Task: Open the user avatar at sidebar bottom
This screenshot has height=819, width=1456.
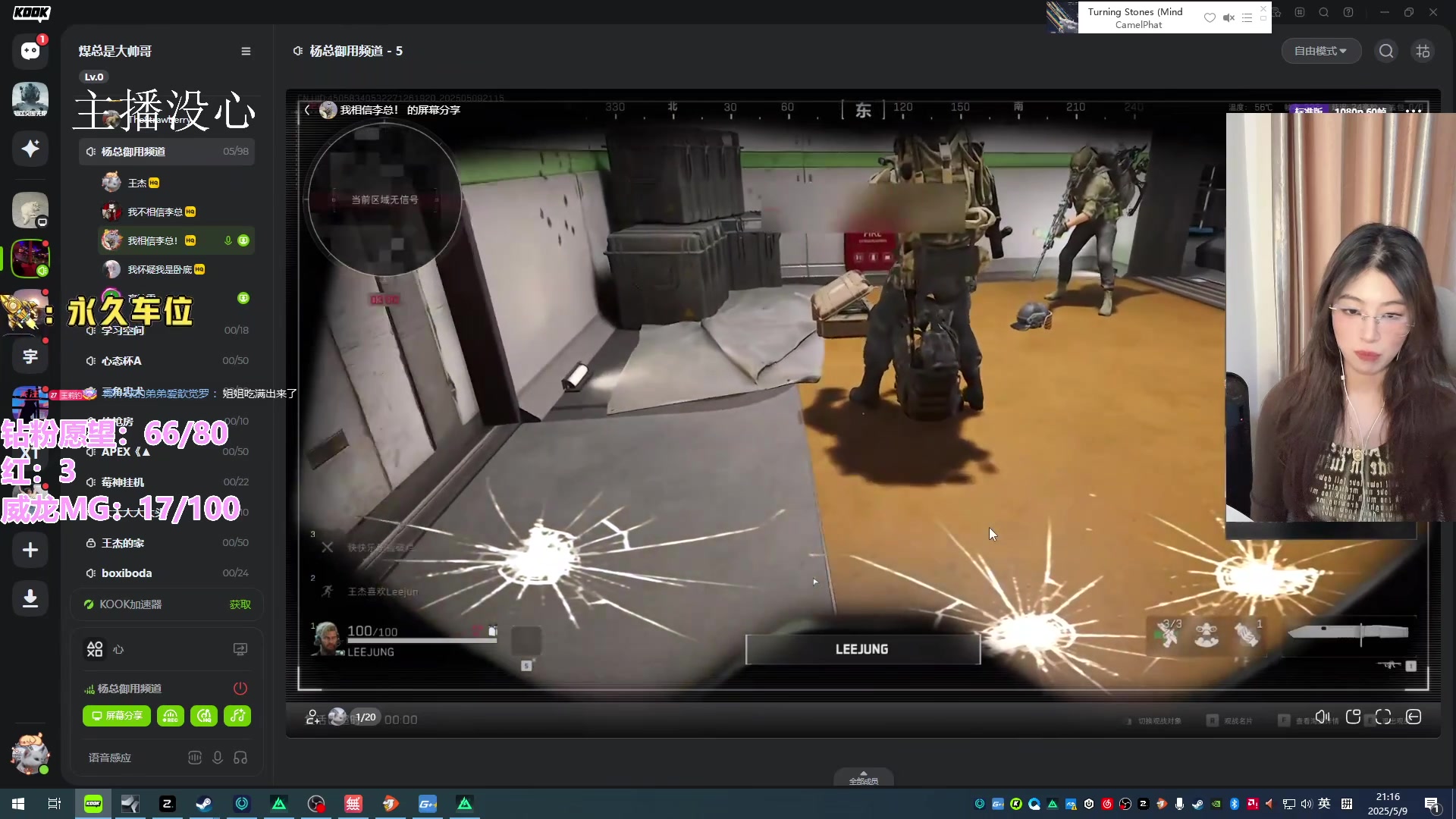Action: point(30,754)
